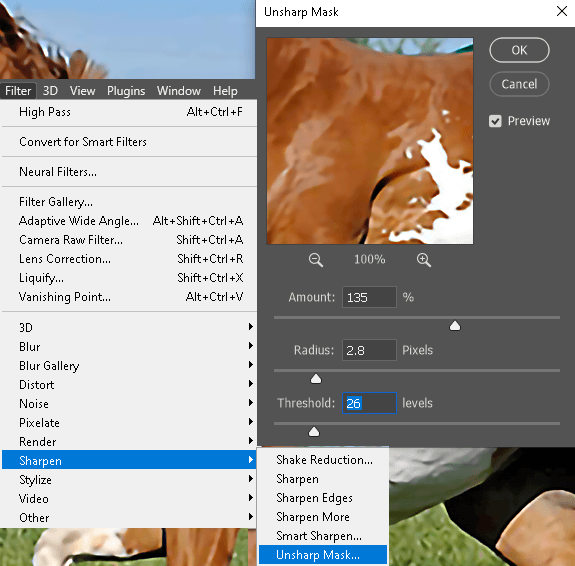Image resolution: width=575 pixels, height=566 pixels.
Task: Toggle the Preview checkbox
Action: coord(495,121)
